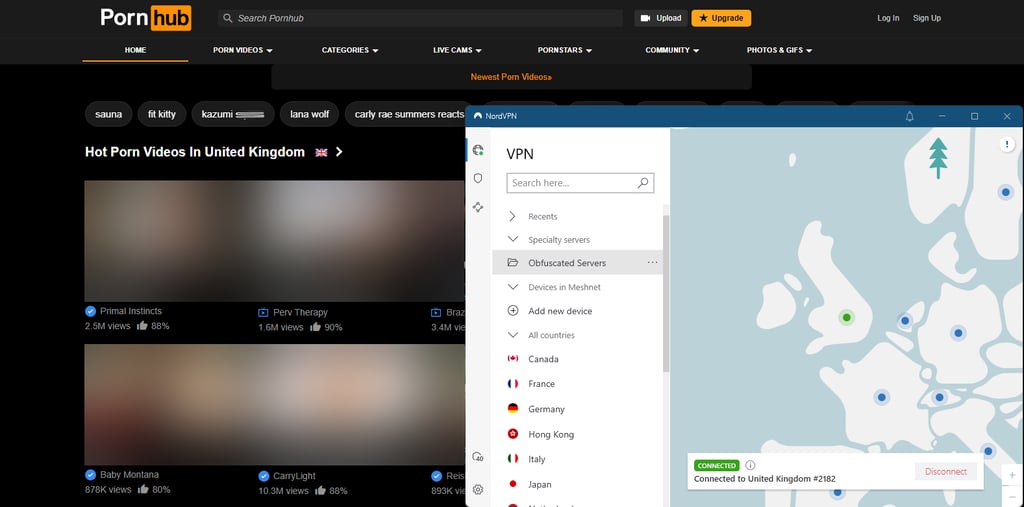Image resolution: width=1024 pixels, height=507 pixels.
Task: Click the site logo in browser header
Action: (x=145, y=18)
